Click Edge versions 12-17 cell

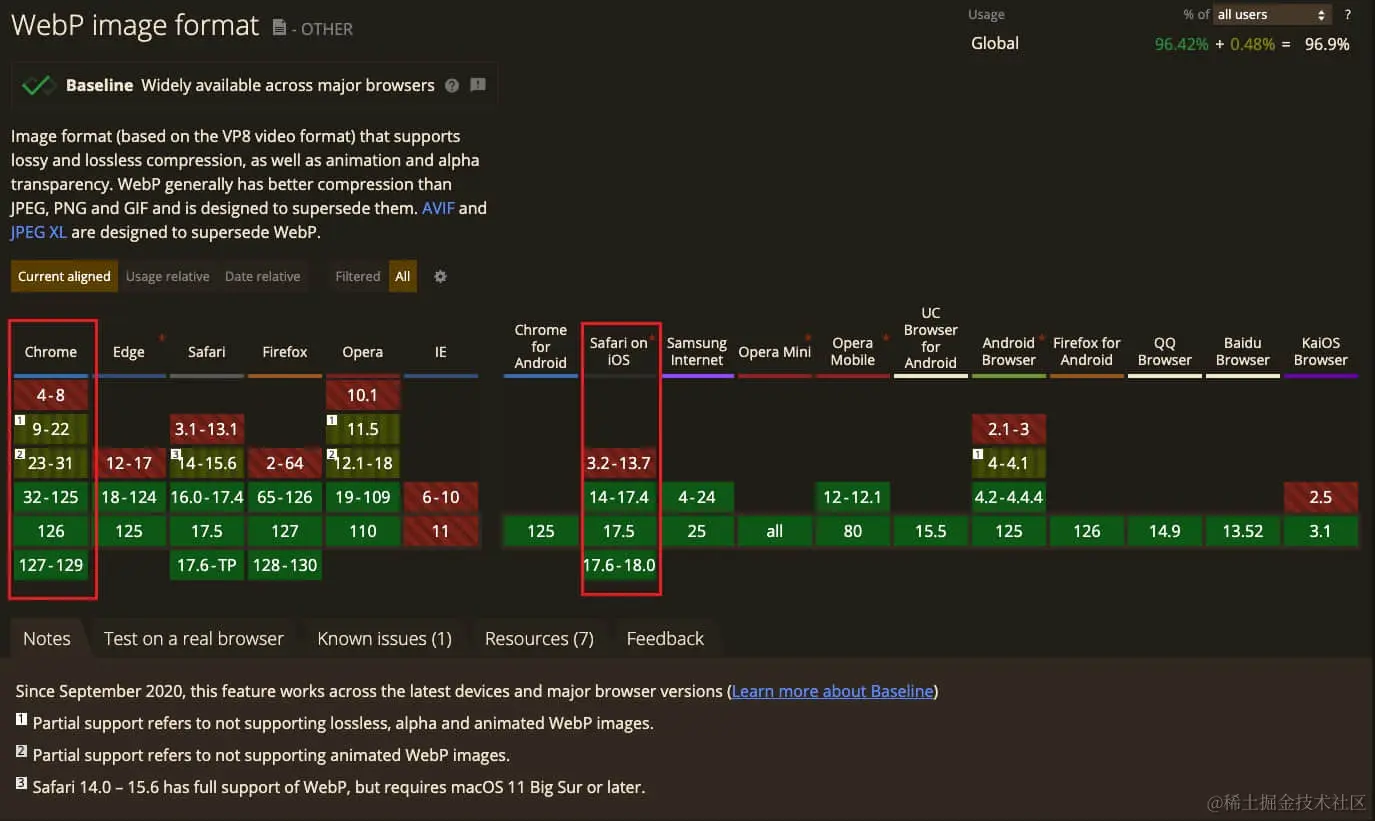point(129,463)
